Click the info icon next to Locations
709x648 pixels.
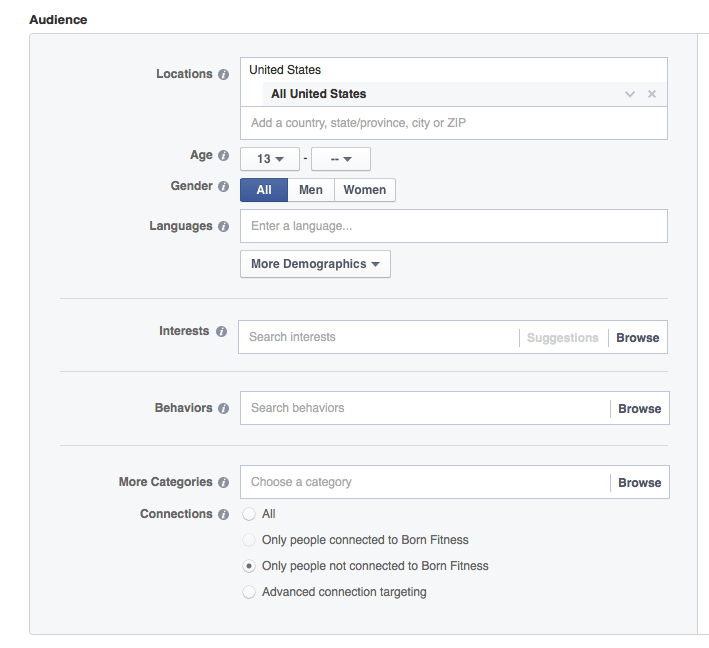[223, 74]
